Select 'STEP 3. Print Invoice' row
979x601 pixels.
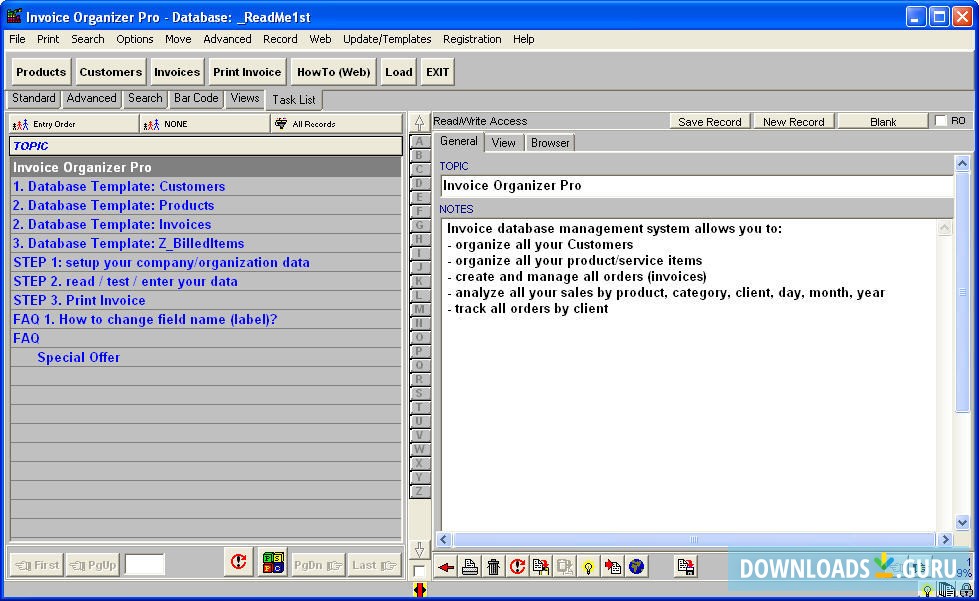point(206,301)
